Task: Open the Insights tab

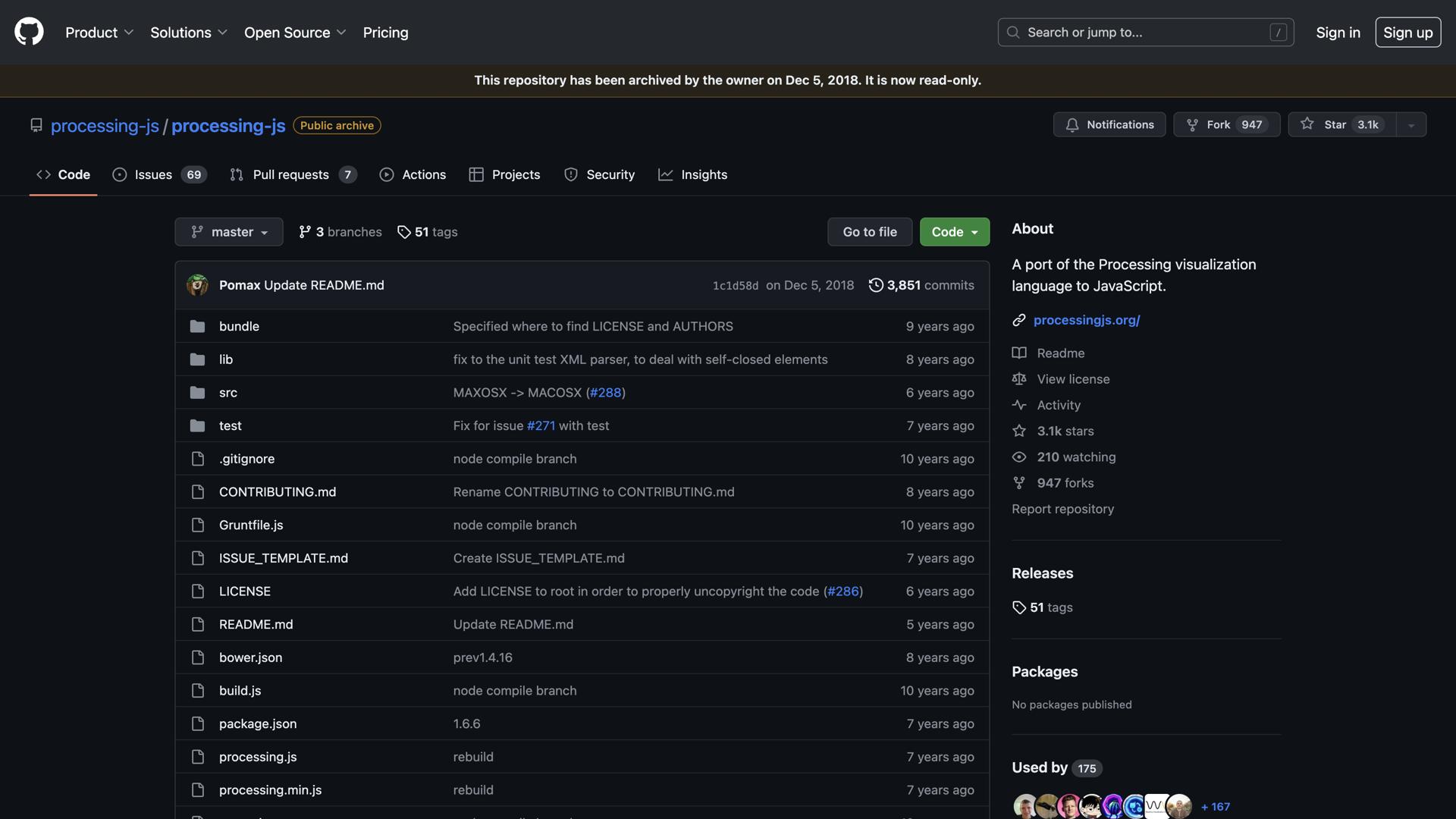Action: (x=704, y=174)
